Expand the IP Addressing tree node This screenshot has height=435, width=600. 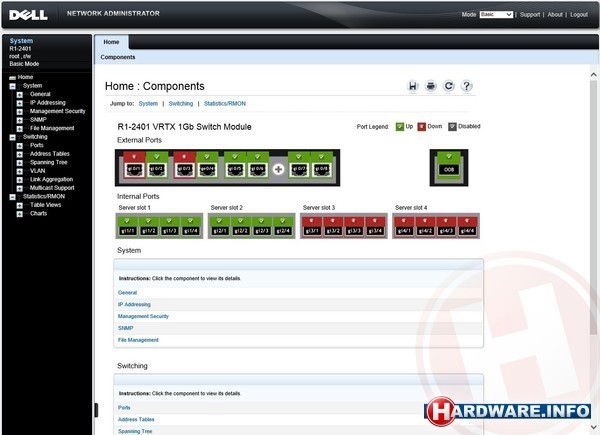(x=20, y=103)
